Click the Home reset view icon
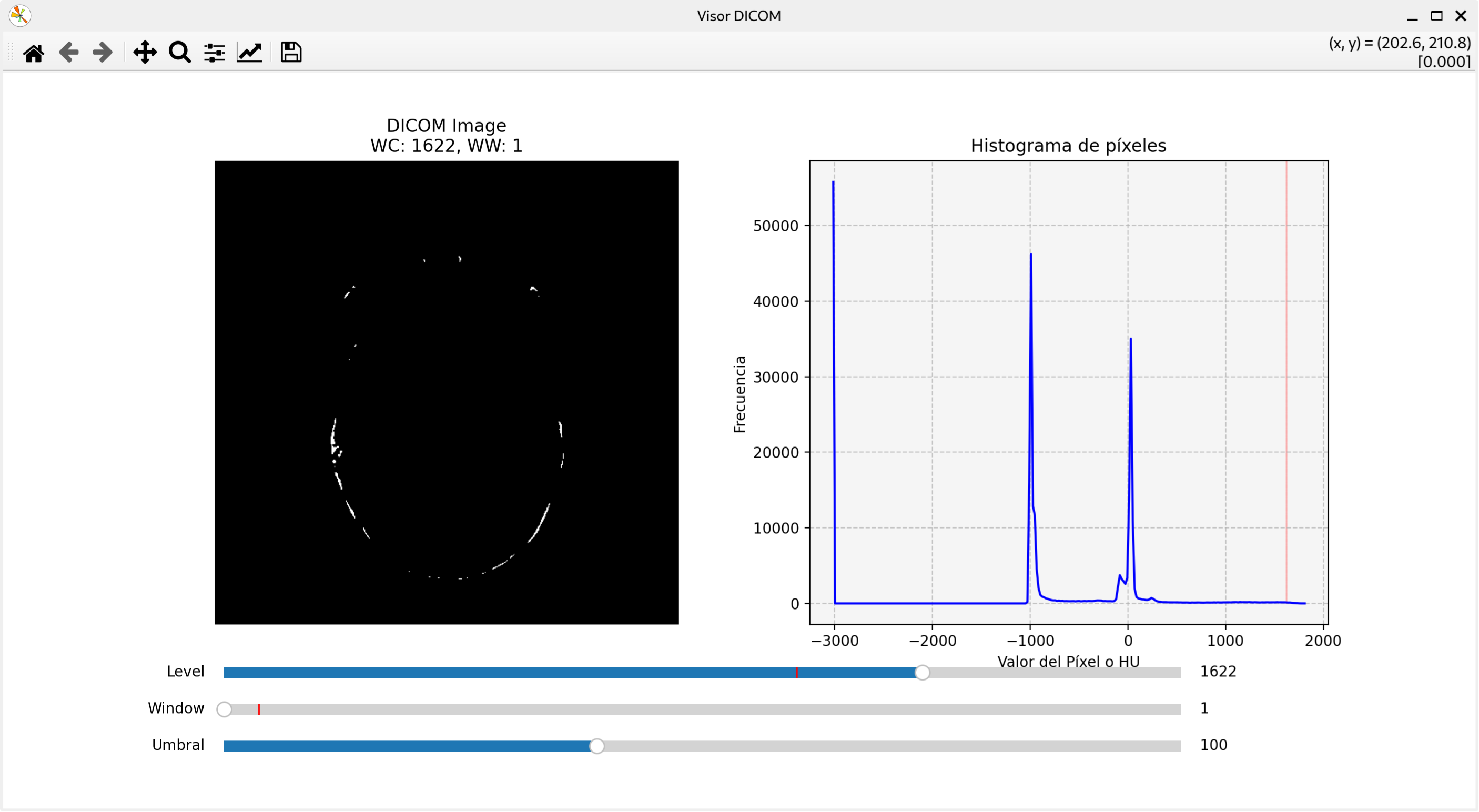1479x812 pixels. pos(33,53)
